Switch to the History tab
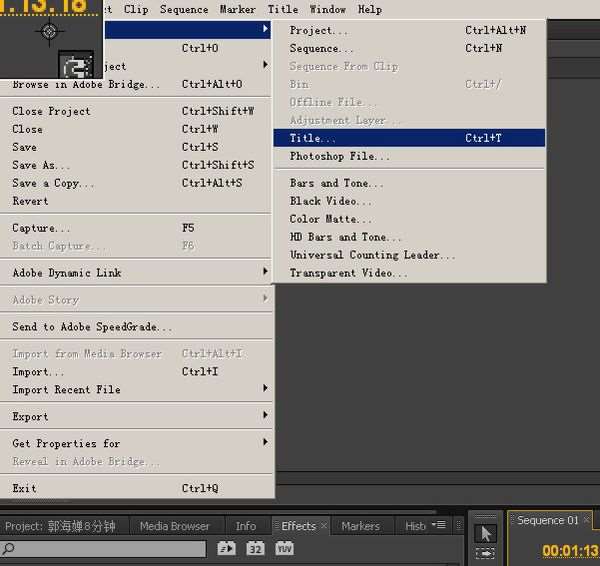Viewport: 600px width, 566px height. [x=415, y=526]
